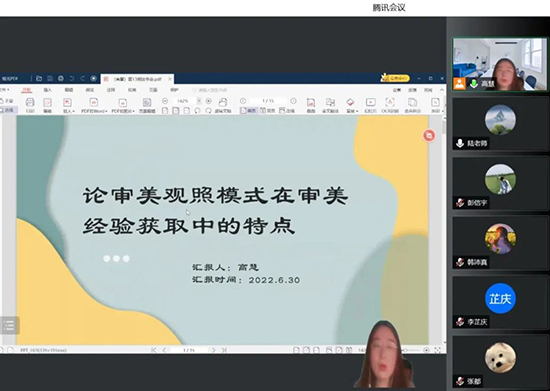Viewport: 550px width, 391px height.
Task: Open the outline panel icon at bottom left
Action: [x=8, y=325]
